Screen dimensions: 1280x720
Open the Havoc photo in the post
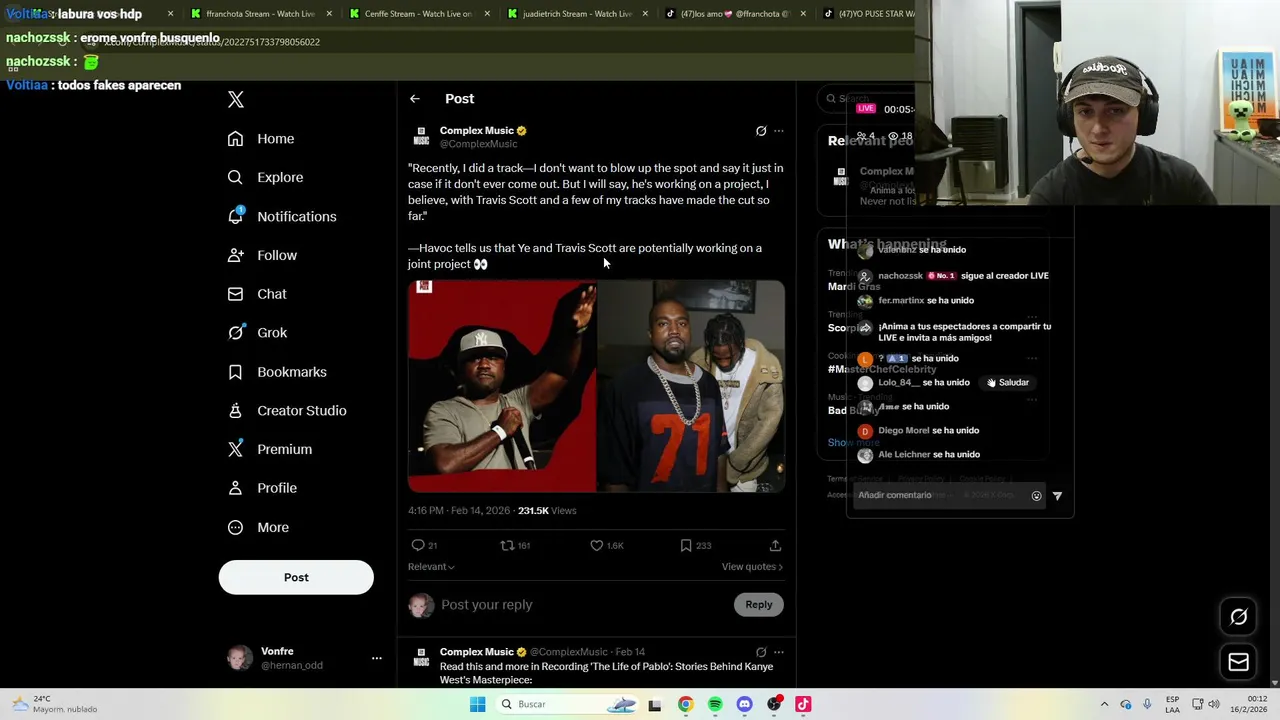pos(501,386)
